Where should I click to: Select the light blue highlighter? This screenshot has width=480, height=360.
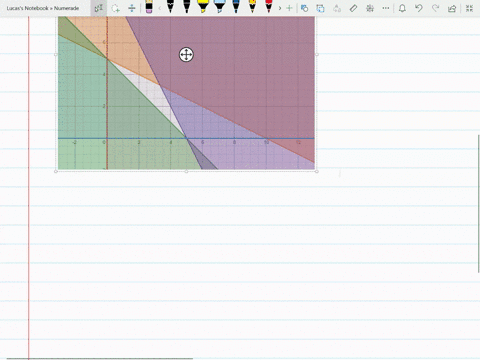click(x=219, y=7)
